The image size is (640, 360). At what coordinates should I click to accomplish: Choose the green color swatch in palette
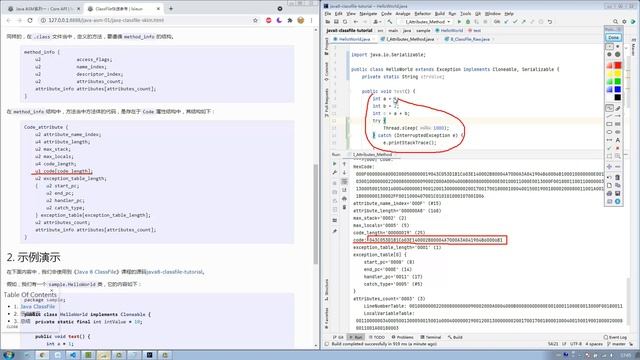[618, 82]
